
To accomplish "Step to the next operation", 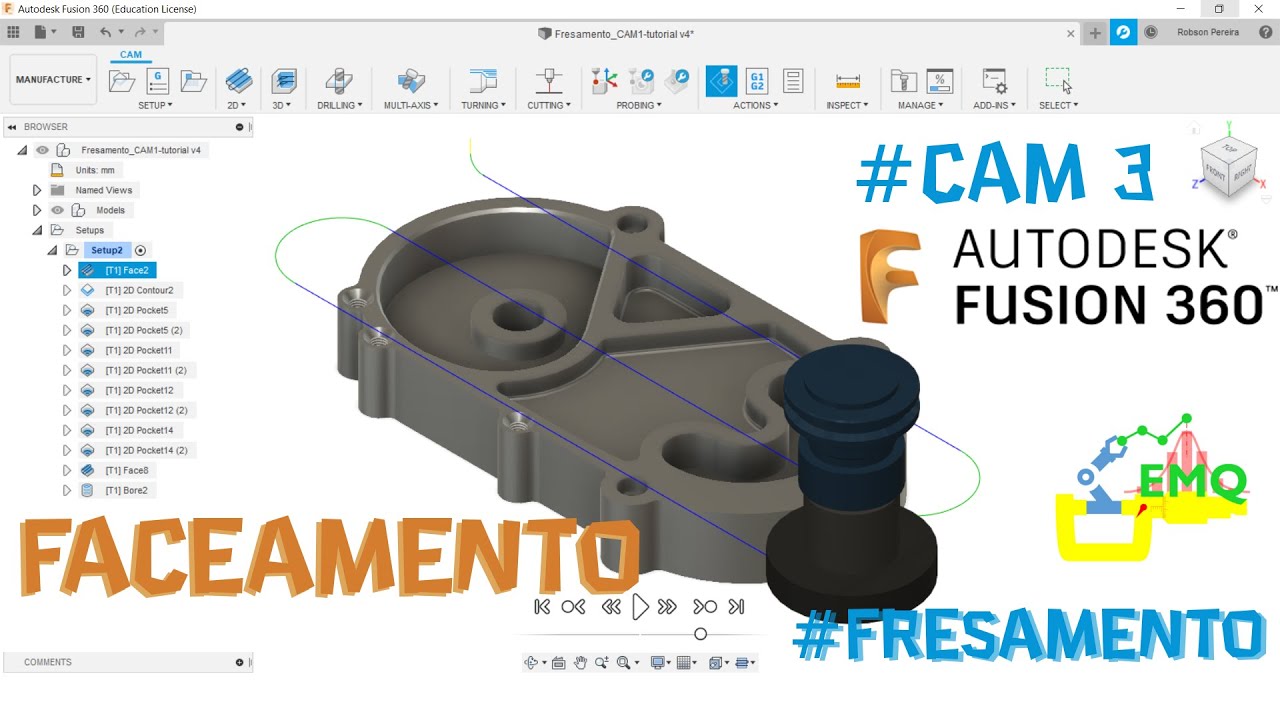I will click(x=705, y=606).
